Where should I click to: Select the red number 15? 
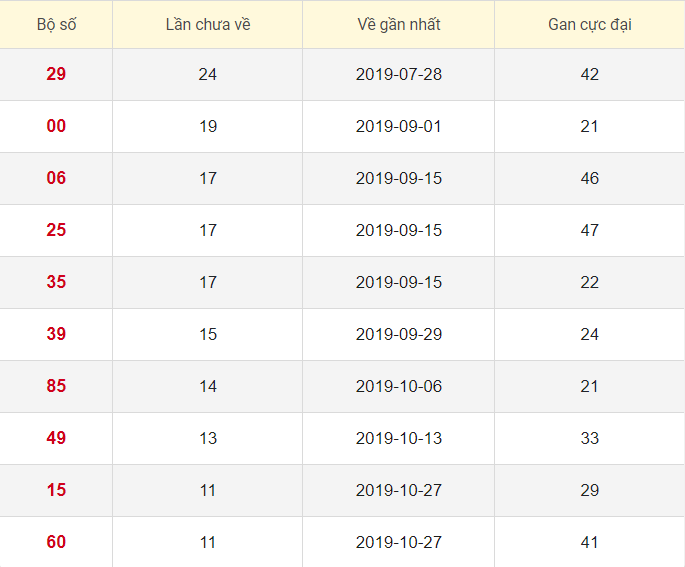tap(56, 490)
